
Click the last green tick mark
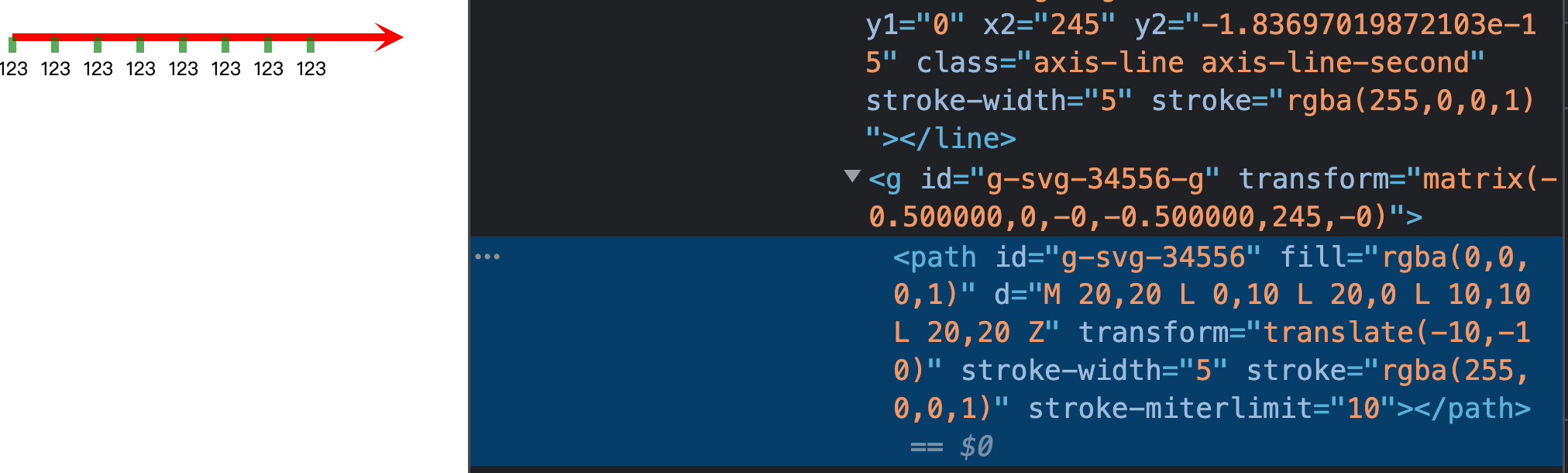[309, 47]
